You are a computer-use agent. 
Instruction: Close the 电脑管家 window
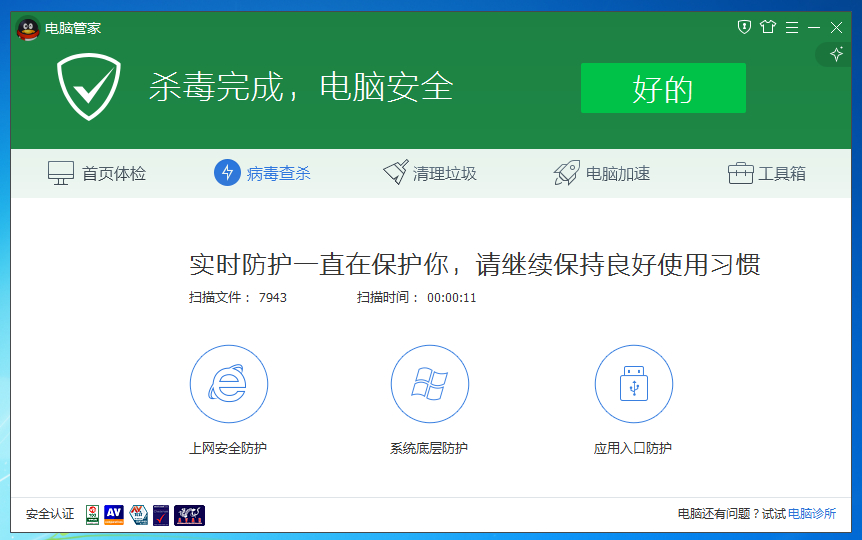(x=836, y=27)
